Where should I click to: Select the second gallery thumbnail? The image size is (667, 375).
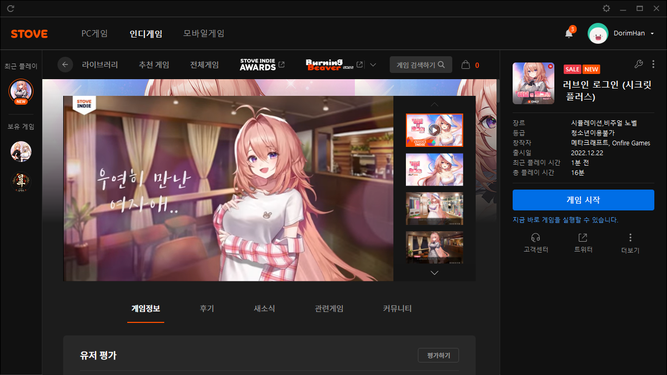(x=434, y=170)
